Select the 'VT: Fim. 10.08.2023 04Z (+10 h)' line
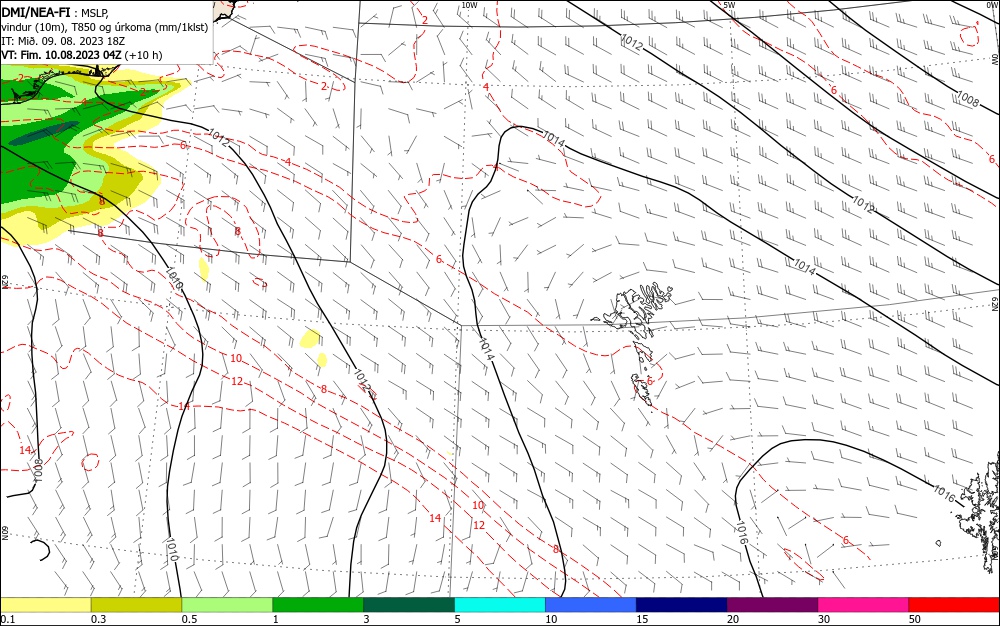 [x=82, y=55]
